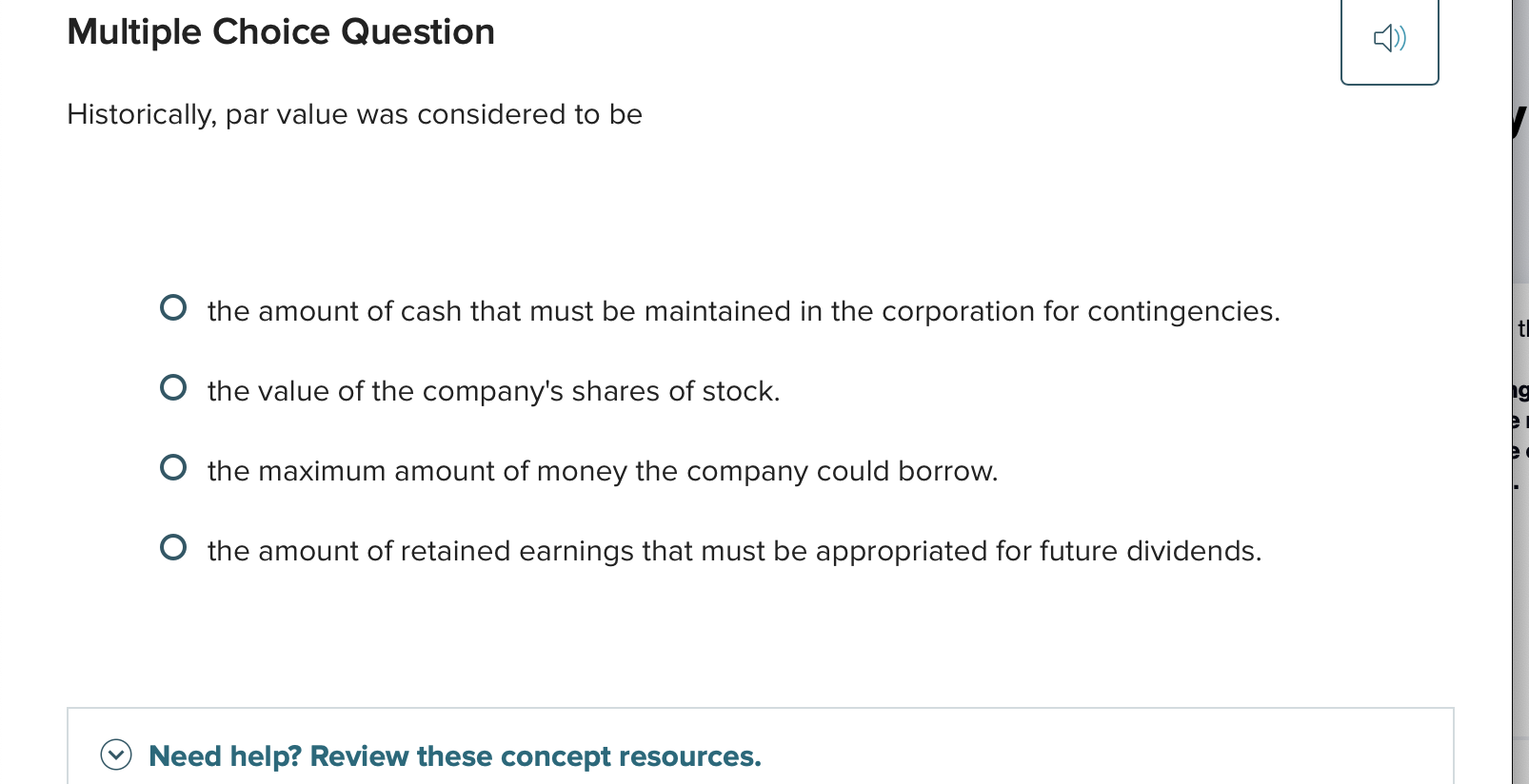Select the maximum borrowing amount answer

(173, 466)
